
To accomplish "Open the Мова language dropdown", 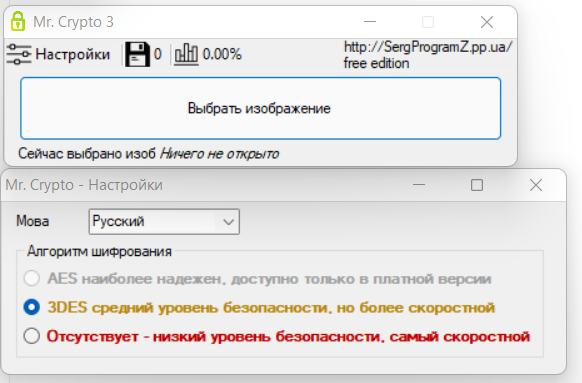I will coord(164,222).
